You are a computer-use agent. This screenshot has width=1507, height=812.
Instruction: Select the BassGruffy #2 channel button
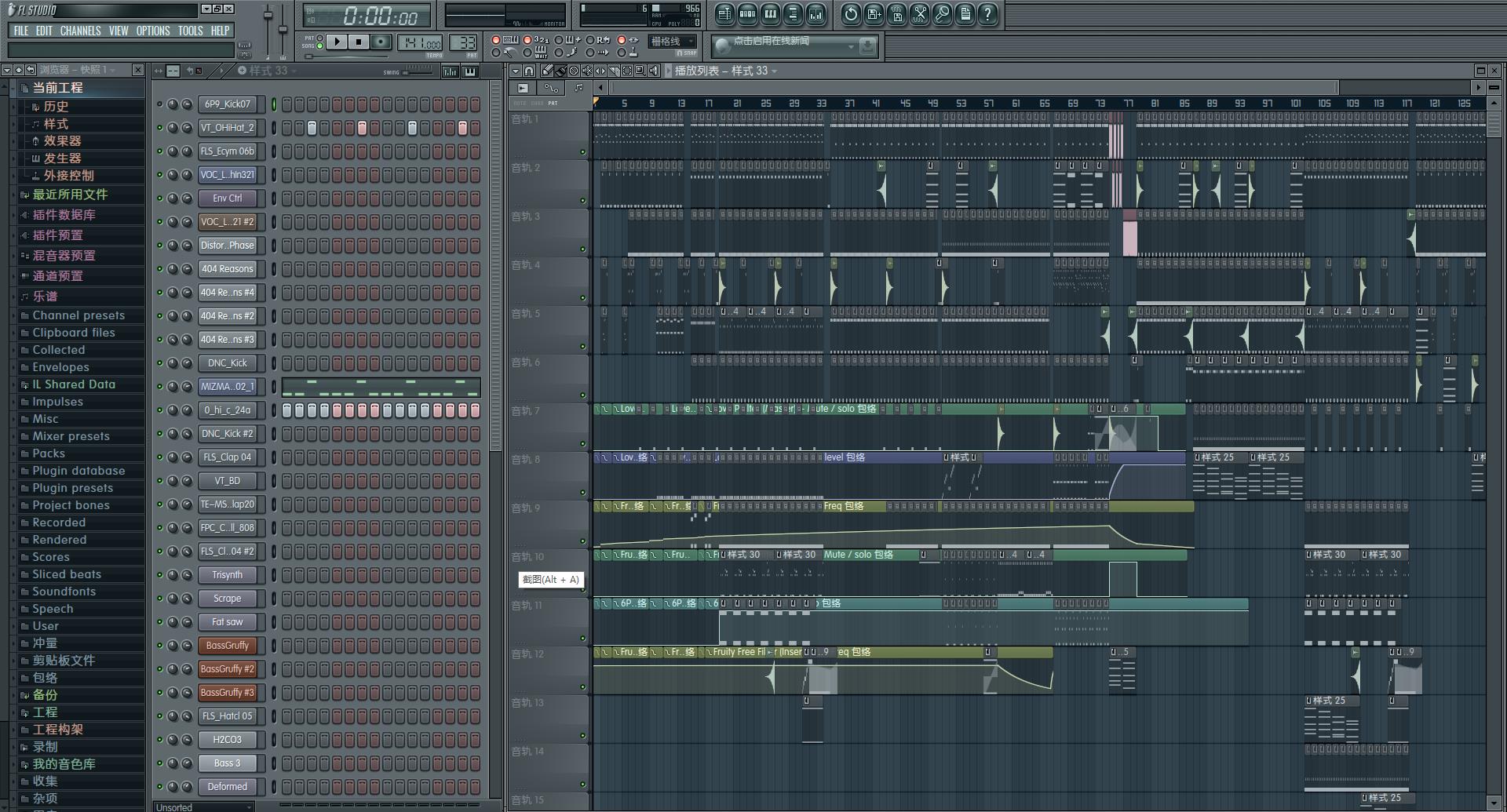[228, 669]
